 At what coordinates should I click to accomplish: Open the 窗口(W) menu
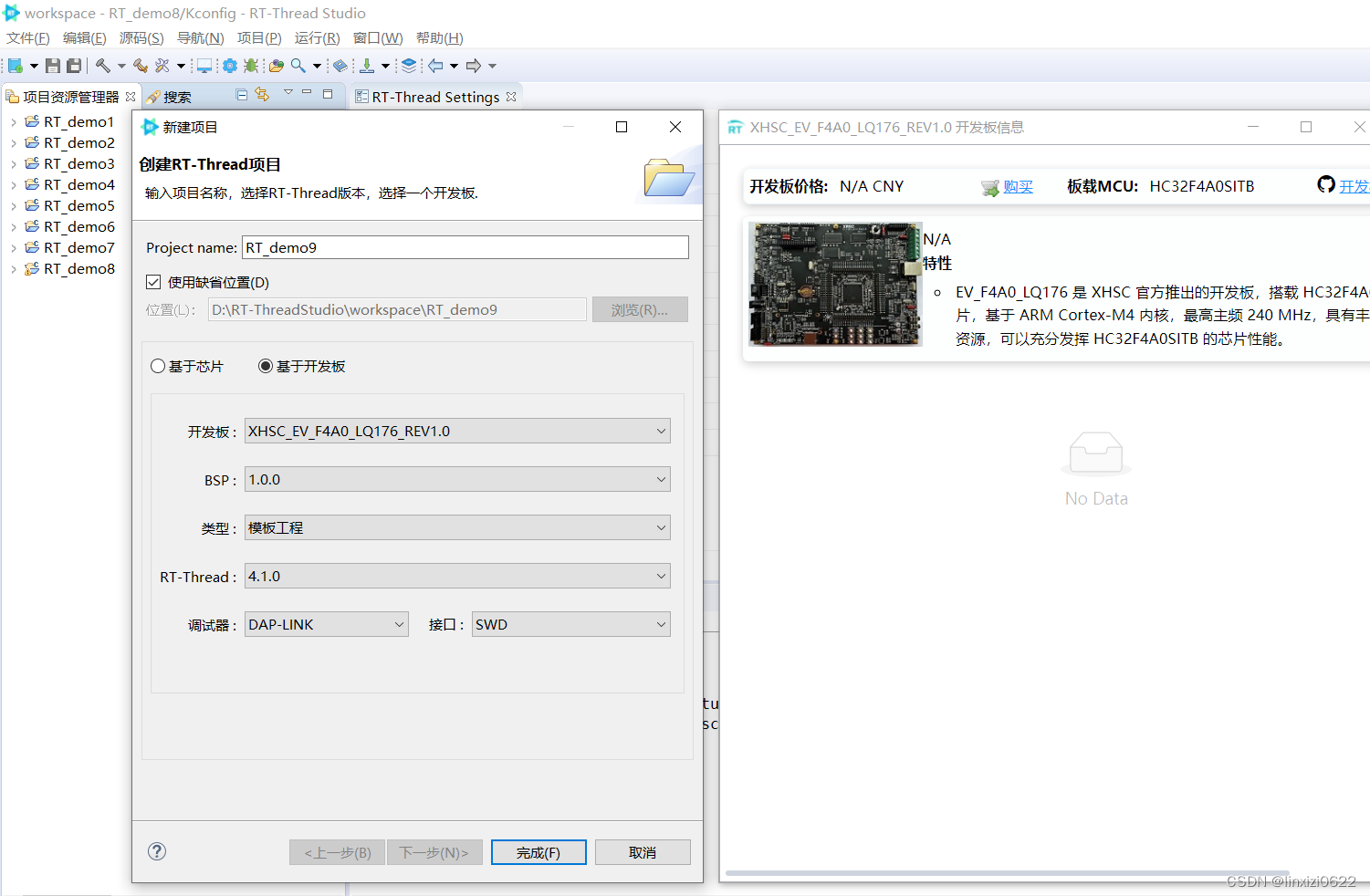(x=378, y=38)
